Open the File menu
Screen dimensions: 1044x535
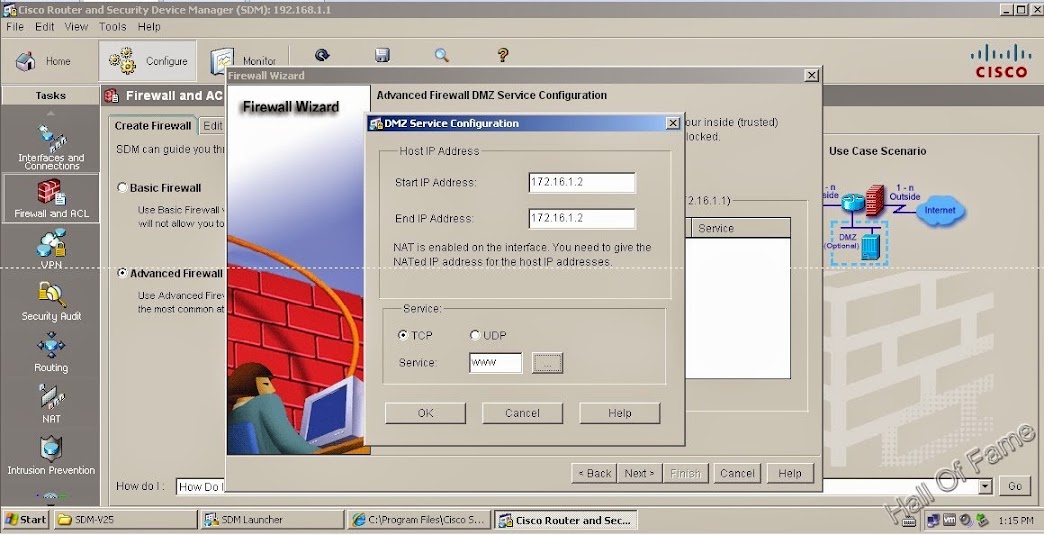point(15,27)
